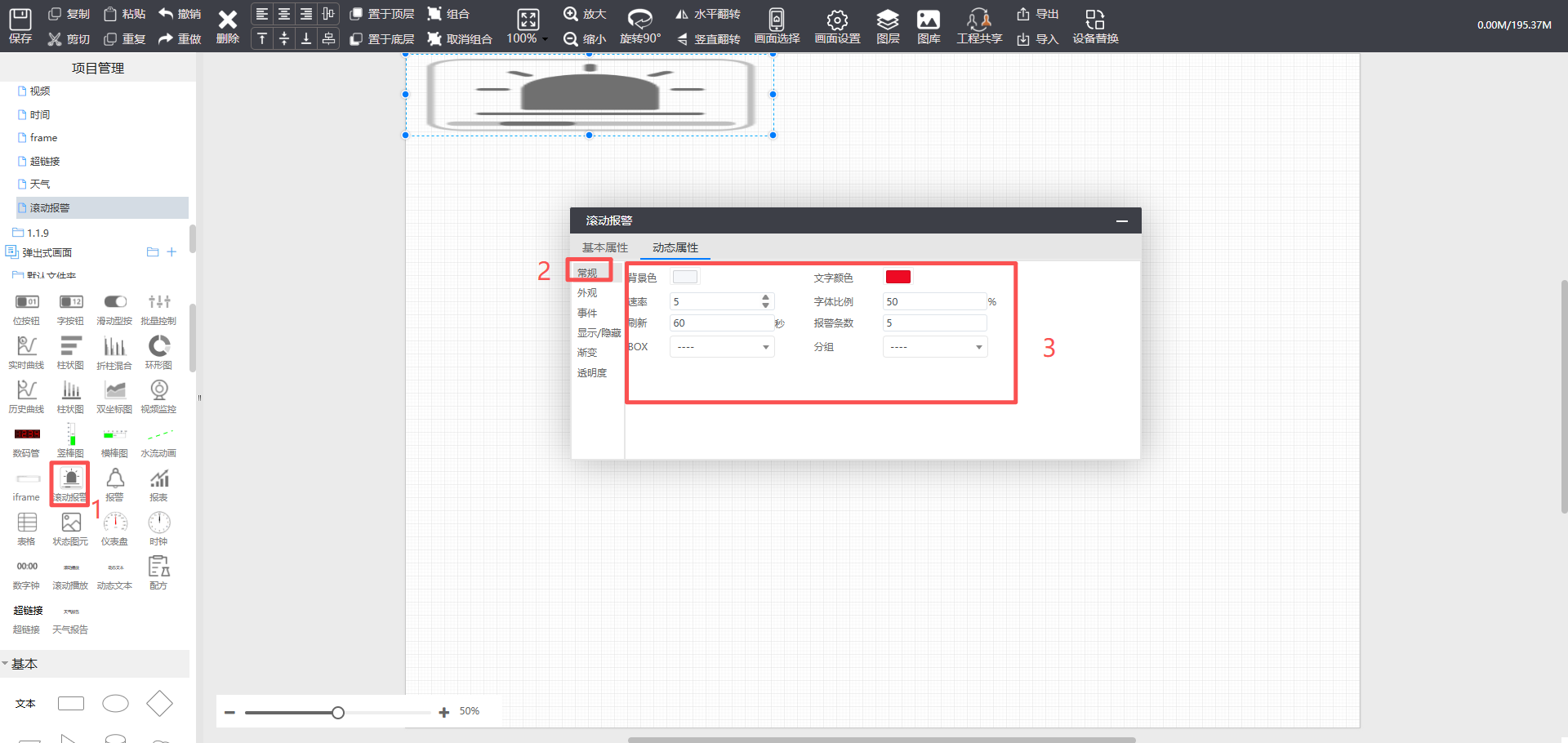1568x743 pixels.
Task: Click the 设备替换 device replace button
Action: [x=1095, y=25]
